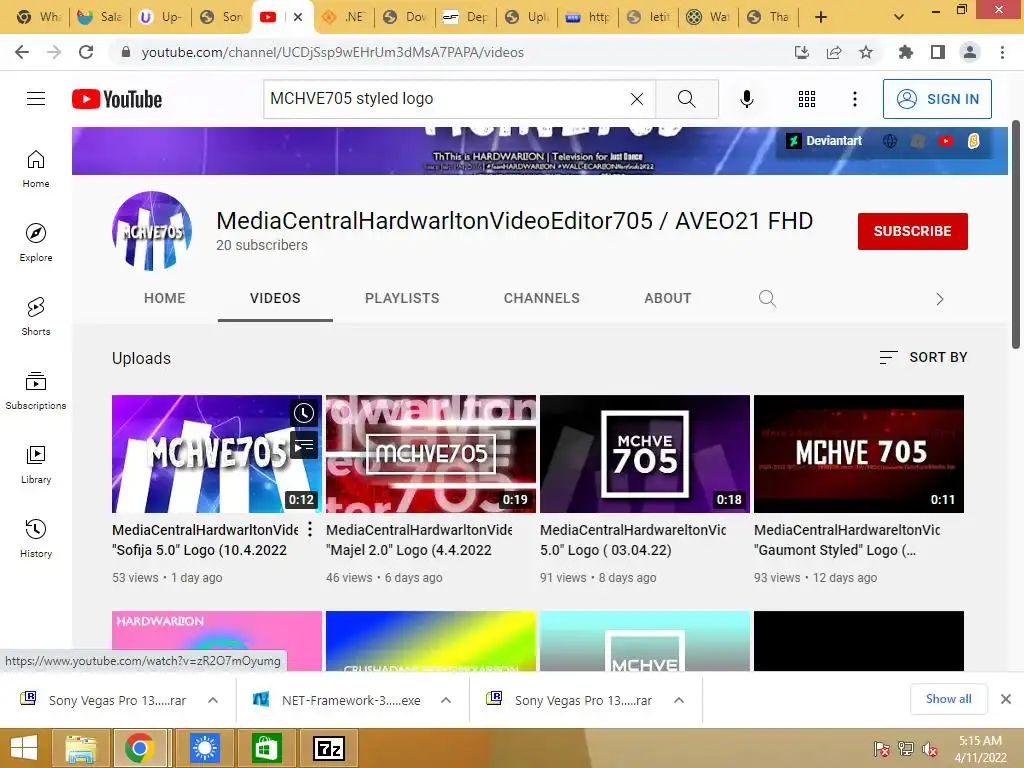The width and height of the screenshot is (1024, 768).
Task: Open the Majel 2.0 Logo video thumbnail
Action: pyautogui.click(x=431, y=454)
